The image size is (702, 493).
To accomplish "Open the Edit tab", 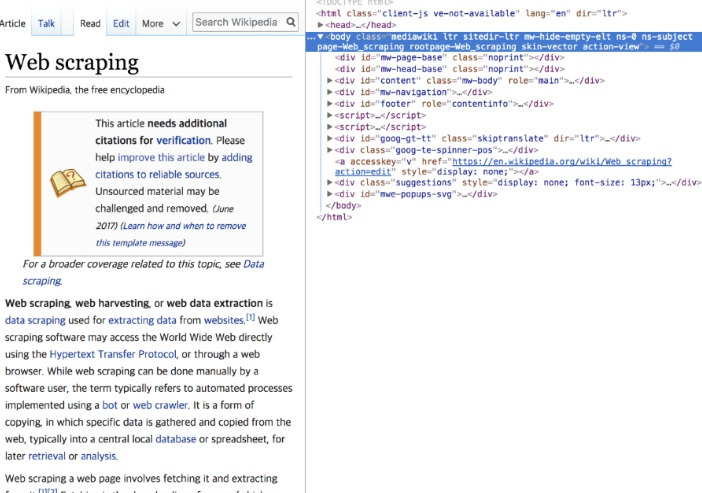I will [x=121, y=23].
